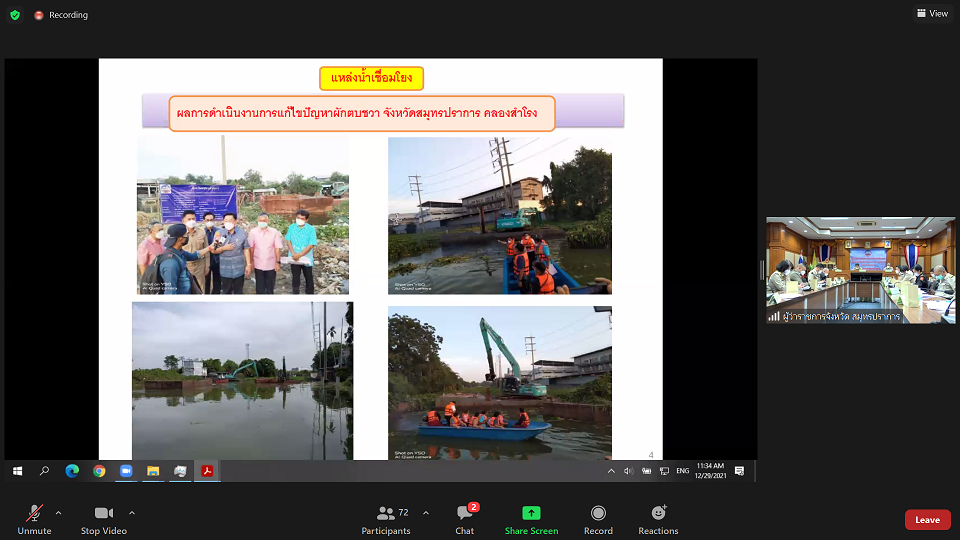
Task: Click the volume speaker tray icon
Action: point(628,471)
